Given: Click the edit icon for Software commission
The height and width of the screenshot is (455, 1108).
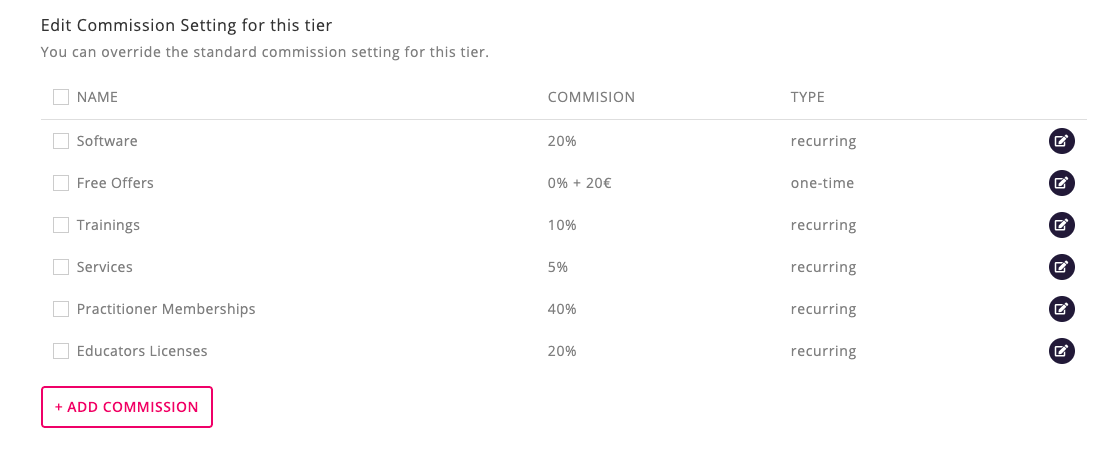Looking at the screenshot, I should pyautogui.click(x=1061, y=141).
